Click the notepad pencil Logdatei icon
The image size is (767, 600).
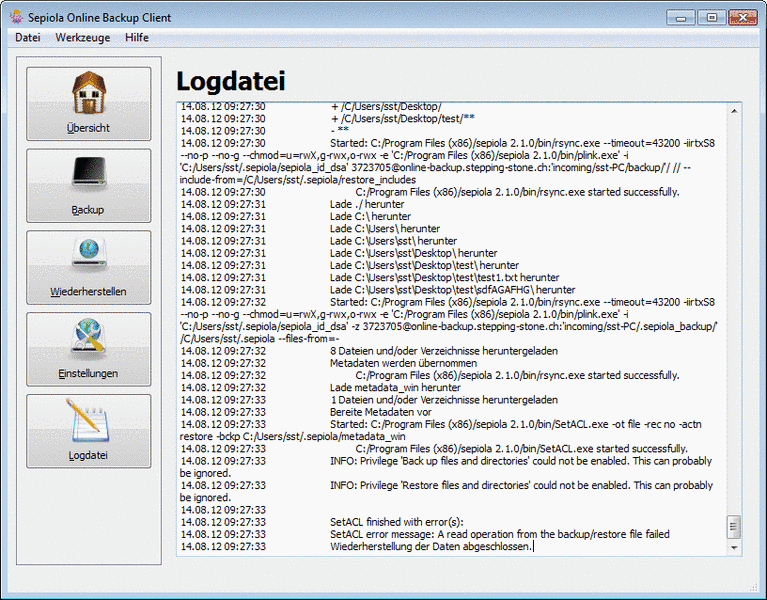click(x=88, y=420)
